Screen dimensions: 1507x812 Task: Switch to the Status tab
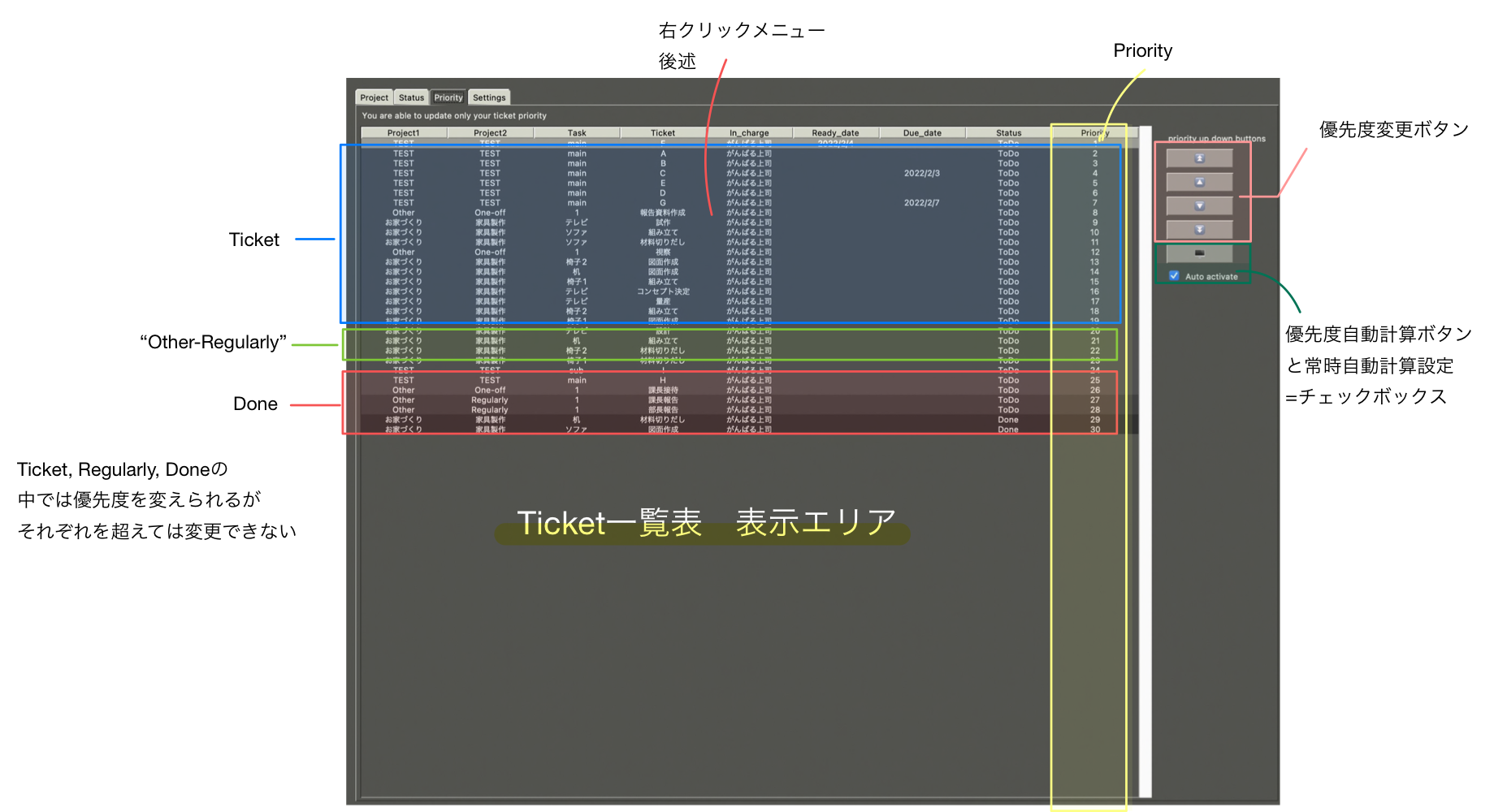(x=411, y=97)
